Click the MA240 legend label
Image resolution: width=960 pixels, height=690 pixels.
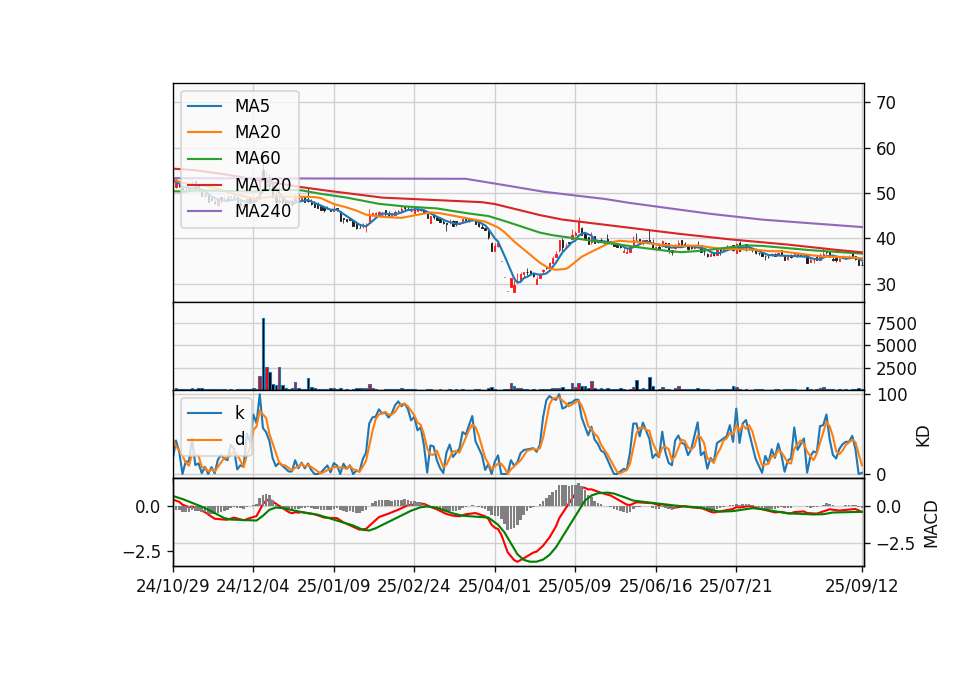(x=263, y=211)
